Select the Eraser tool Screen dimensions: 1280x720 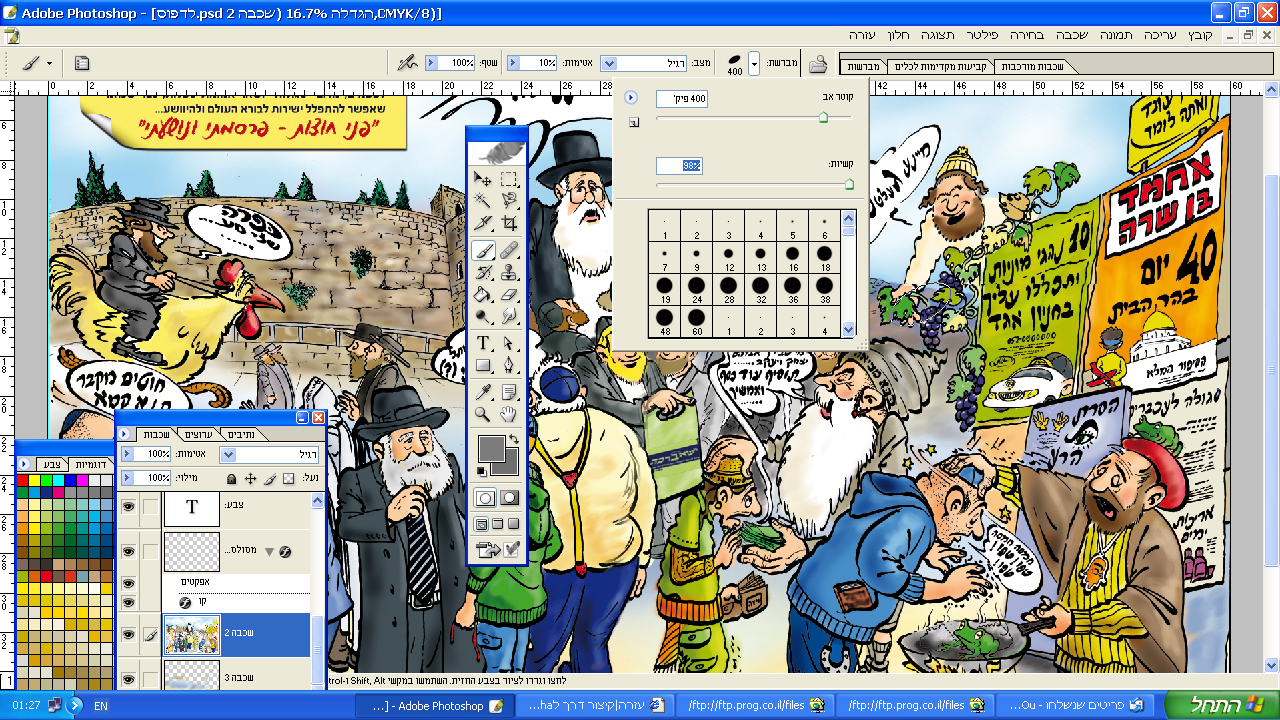[x=509, y=294]
